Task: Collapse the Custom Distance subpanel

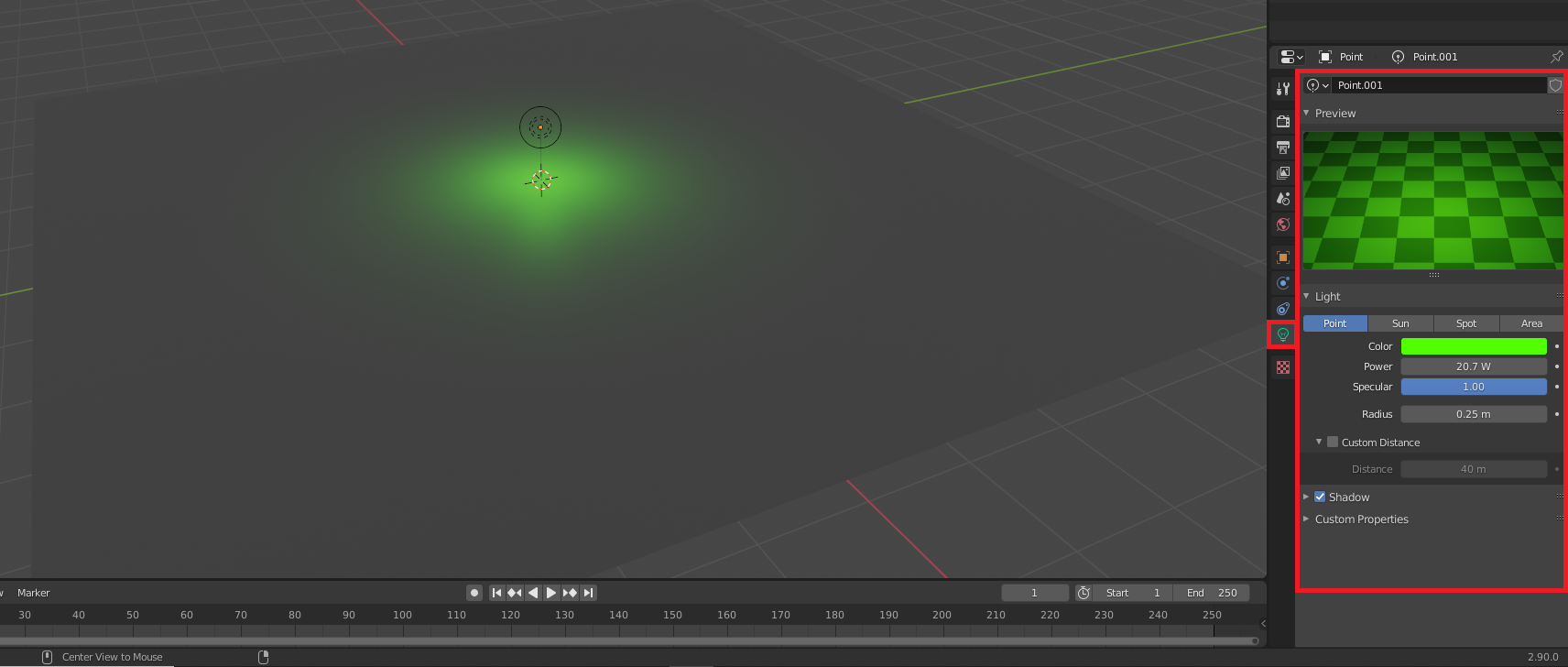Action: pyautogui.click(x=1319, y=442)
